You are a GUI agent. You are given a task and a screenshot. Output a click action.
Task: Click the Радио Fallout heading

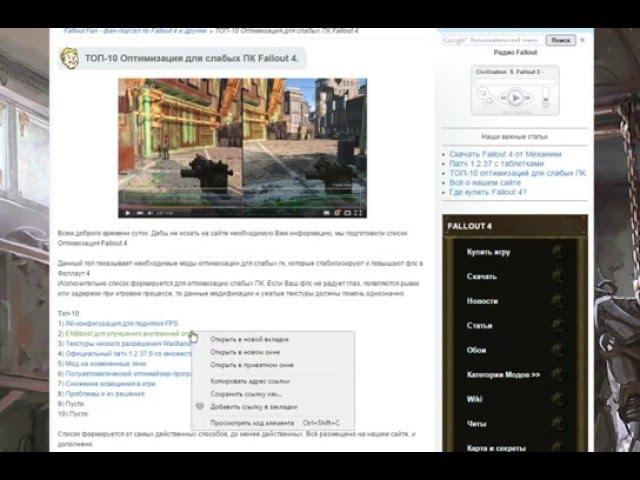coord(515,52)
